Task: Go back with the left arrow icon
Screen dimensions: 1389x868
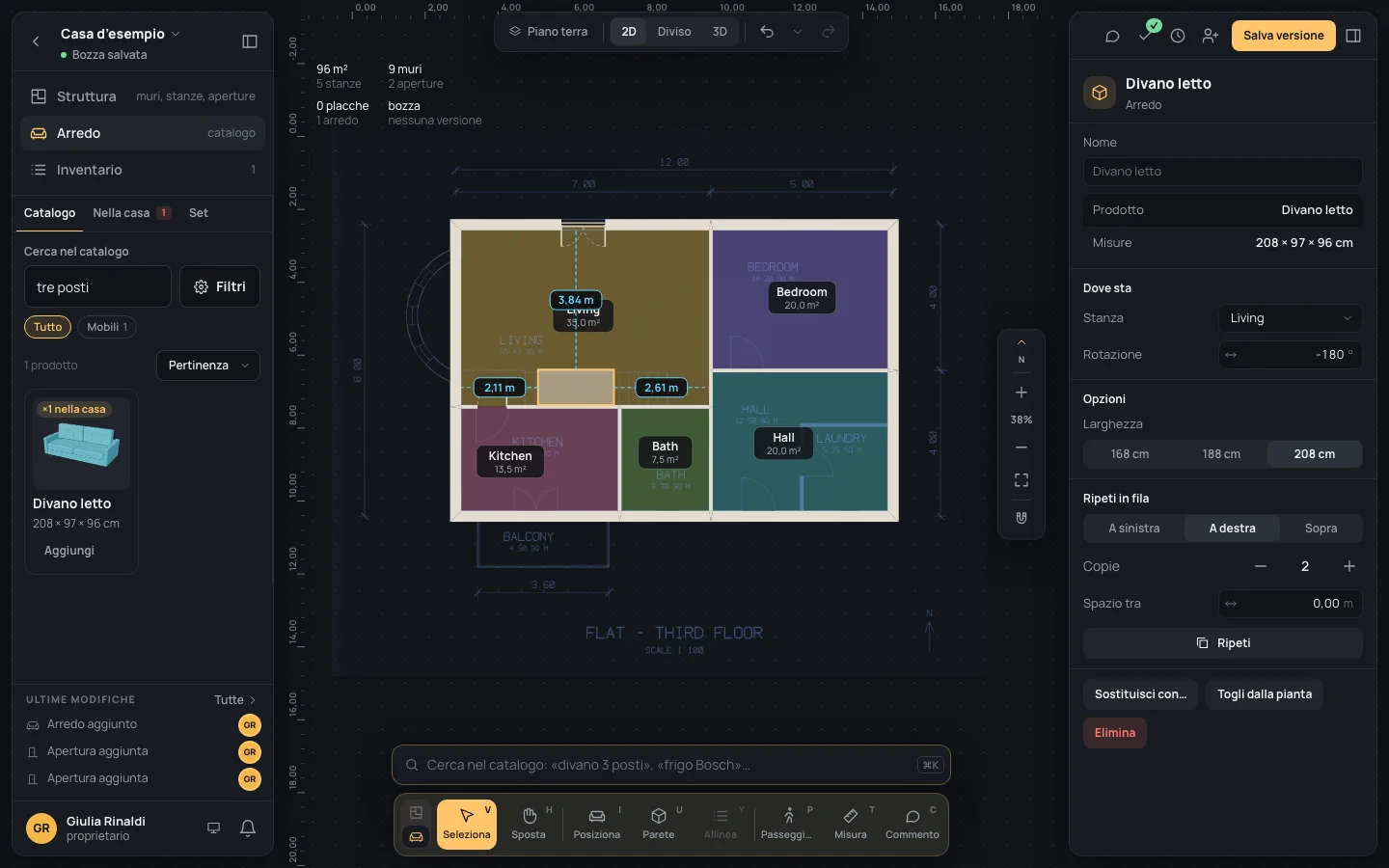Action: pos(36,41)
